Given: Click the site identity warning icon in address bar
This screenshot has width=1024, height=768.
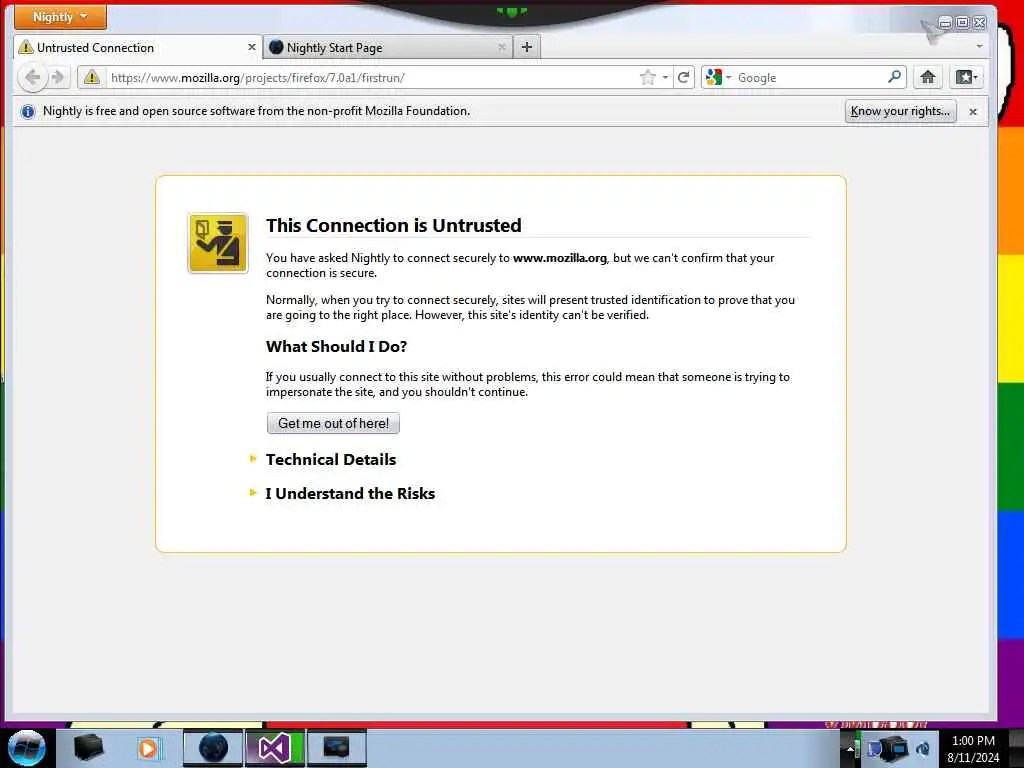Looking at the screenshot, I should 91,78.
